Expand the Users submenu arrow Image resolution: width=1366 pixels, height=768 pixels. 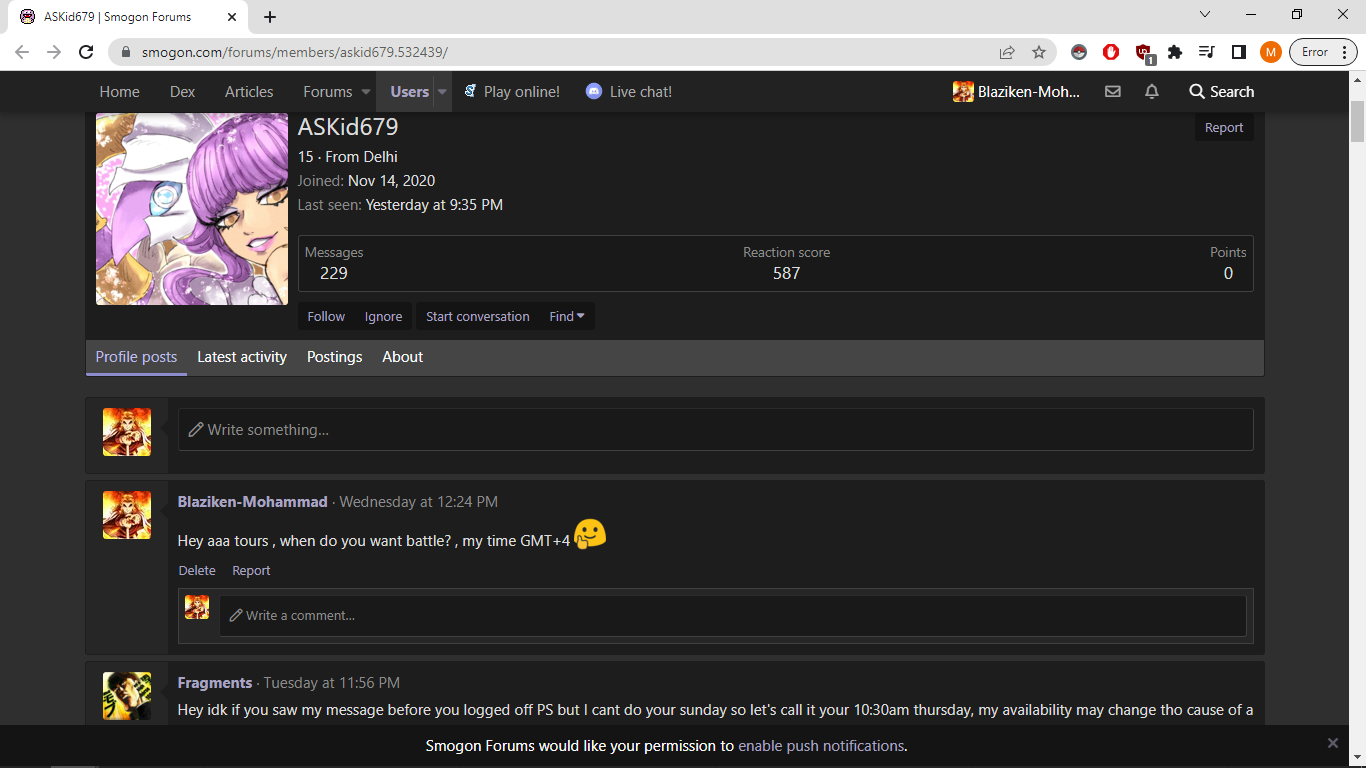[442, 92]
